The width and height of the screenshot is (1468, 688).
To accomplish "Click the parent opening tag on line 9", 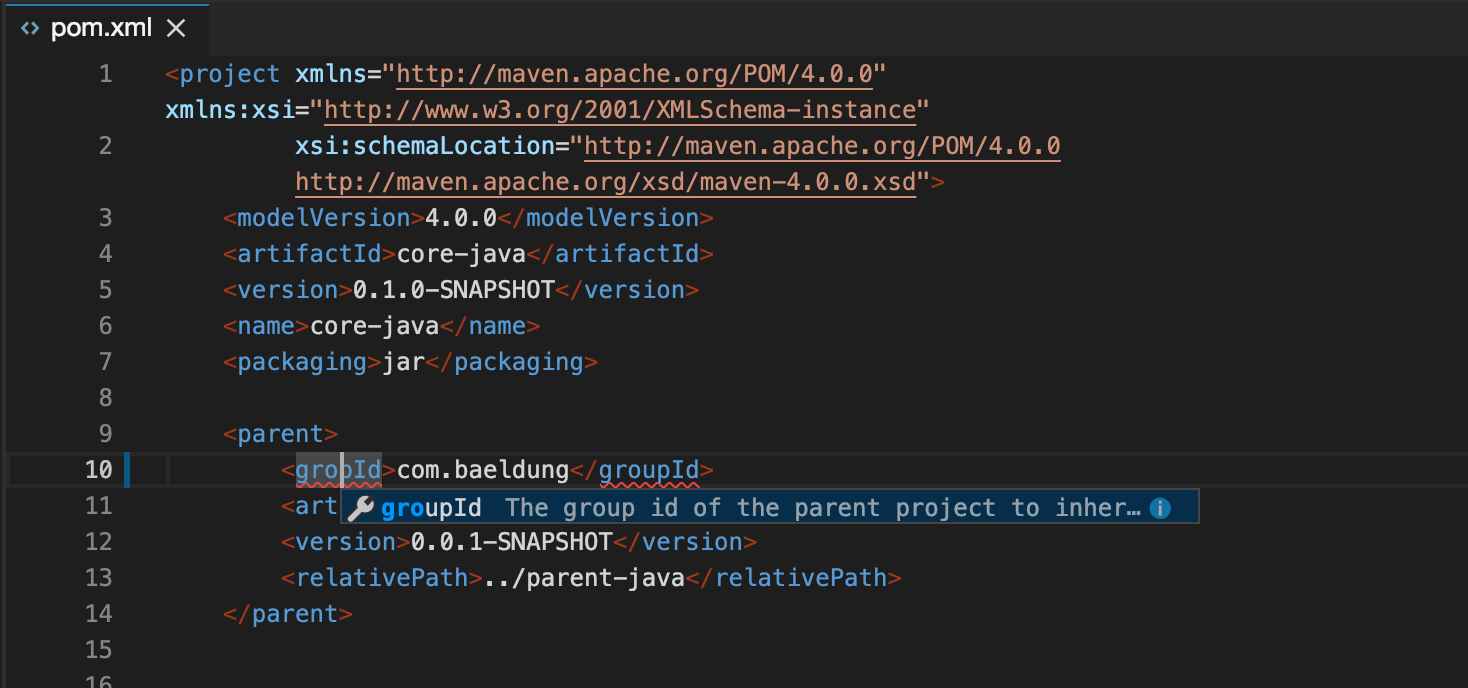I will click(281, 433).
